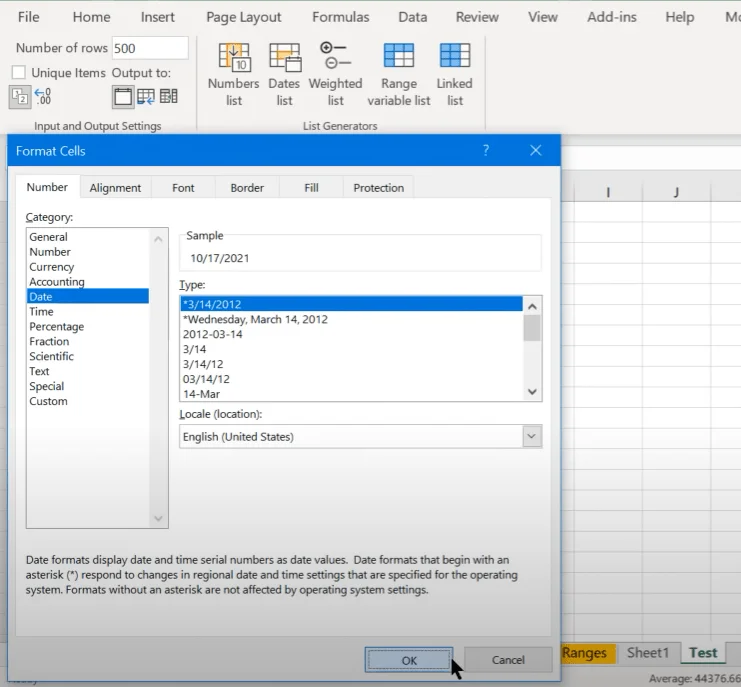
Task: Select the Percentage category
Action: pos(88,326)
